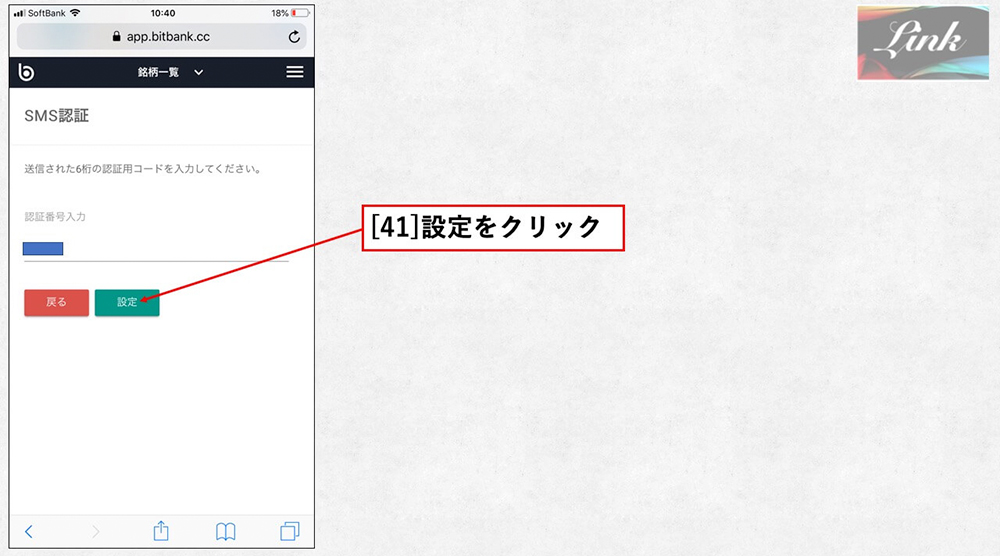Viewport: 1000px width, 556px height.
Task: Click Safari forward arrow
Action: (x=96, y=531)
